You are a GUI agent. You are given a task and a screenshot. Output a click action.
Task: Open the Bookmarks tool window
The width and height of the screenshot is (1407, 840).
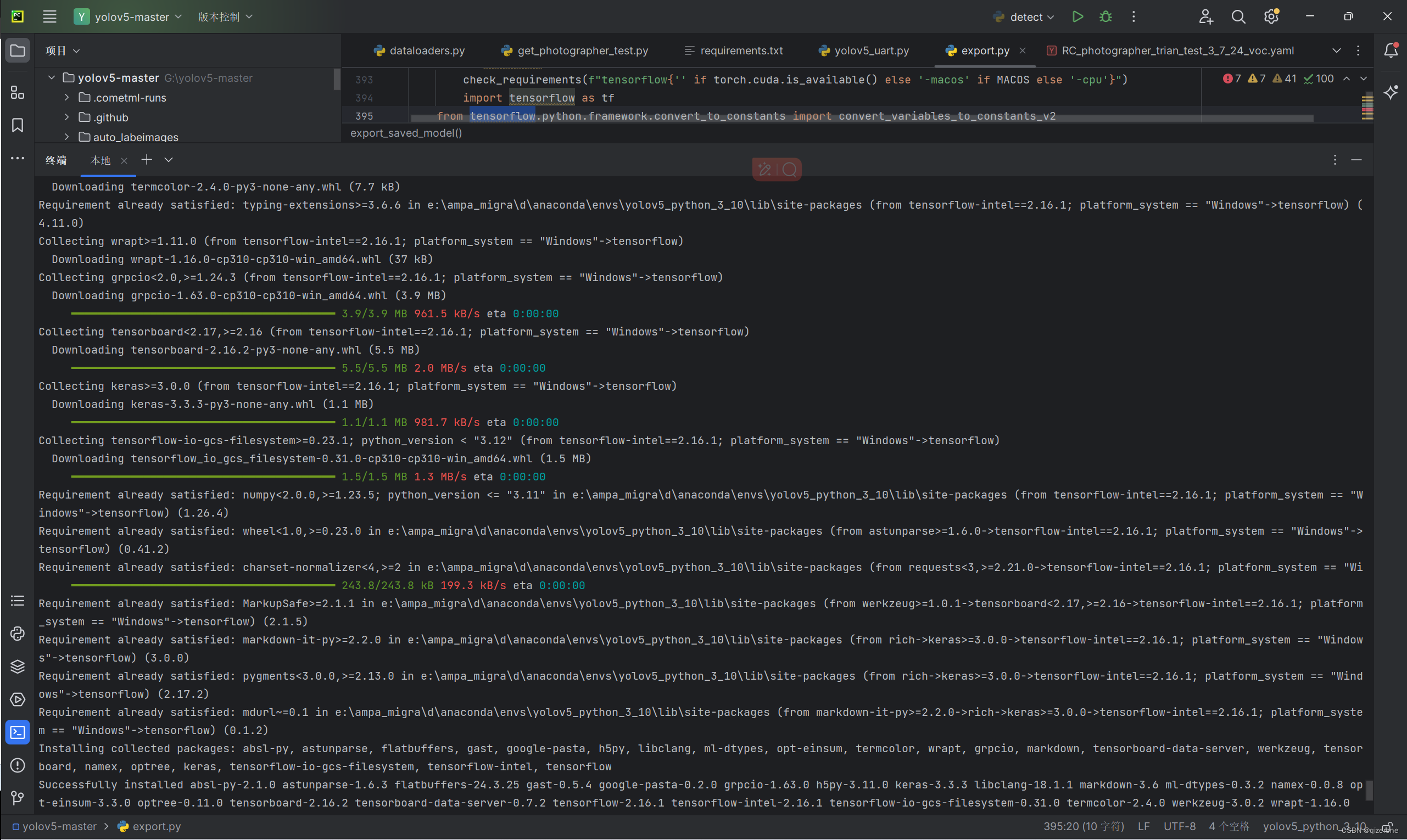click(x=18, y=125)
